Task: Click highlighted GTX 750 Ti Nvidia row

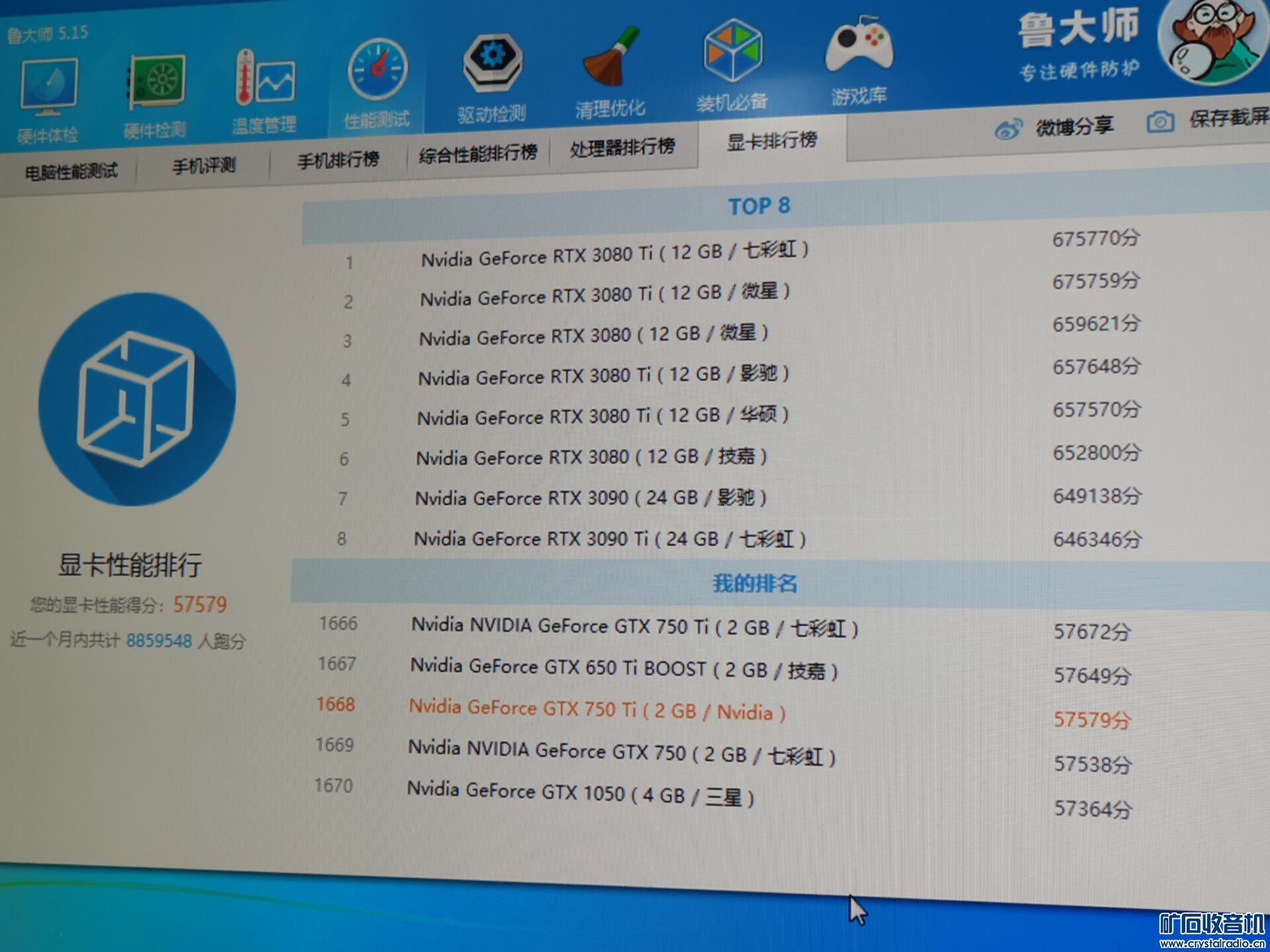Action: point(597,711)
